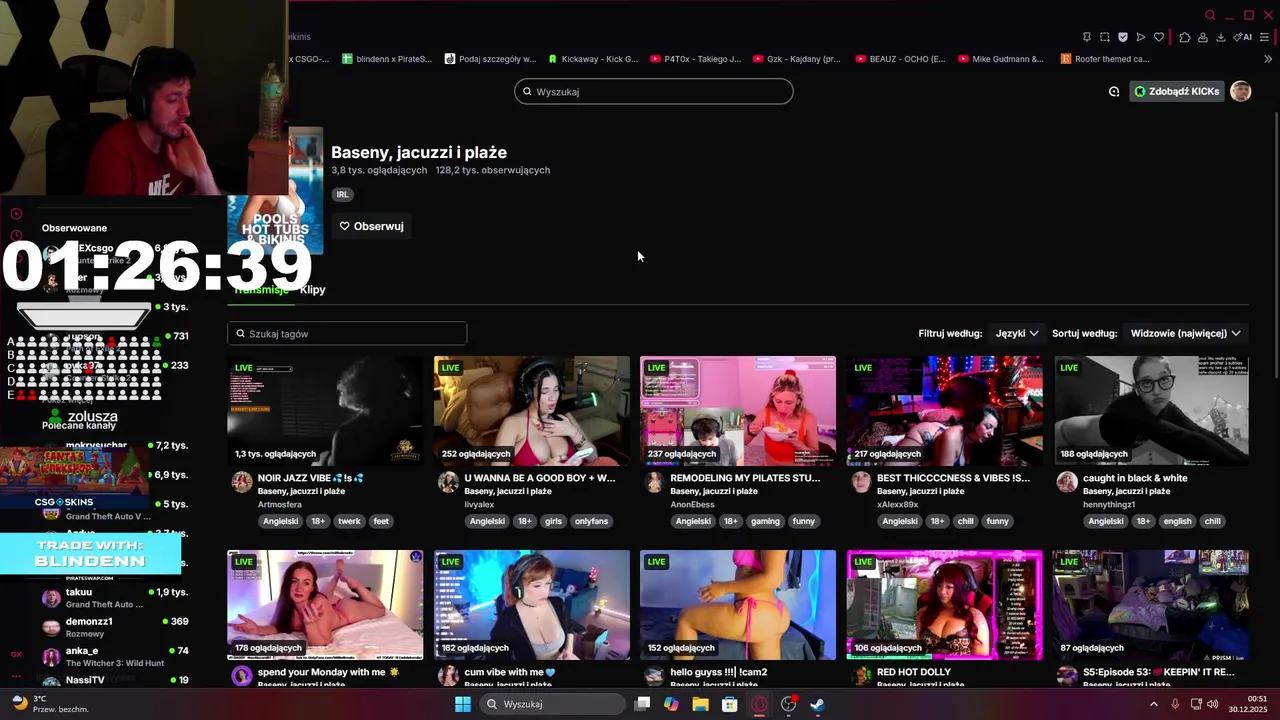Open the browser downloads icon
Viewport: 1280px width, 720px height.
(x=1221, y=37)
